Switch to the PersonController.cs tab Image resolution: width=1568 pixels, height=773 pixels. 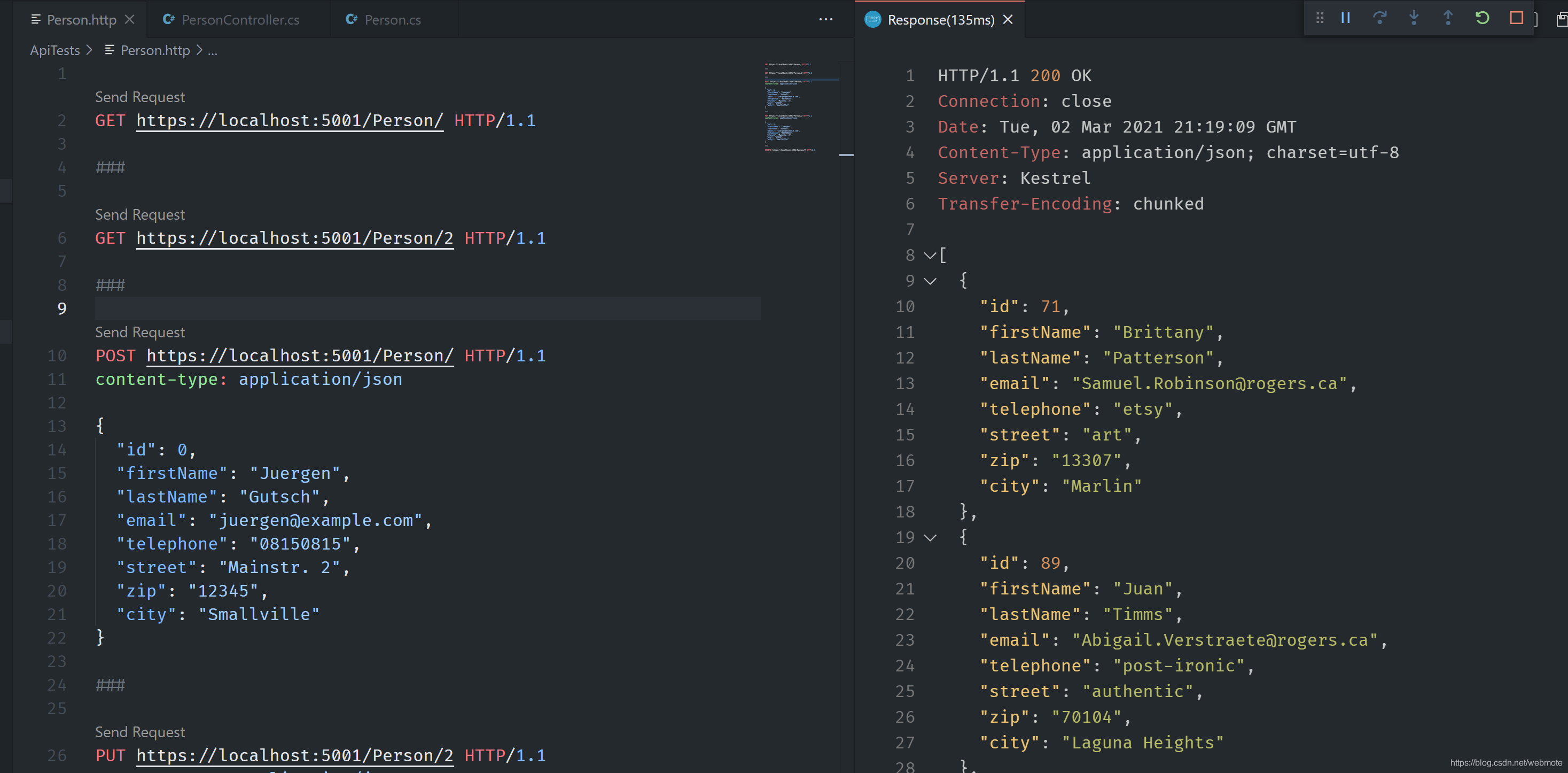[240, 19]
